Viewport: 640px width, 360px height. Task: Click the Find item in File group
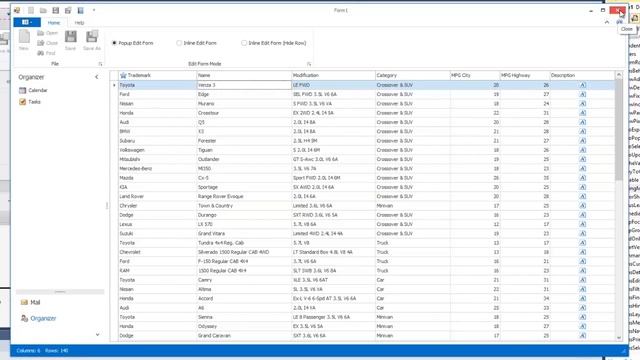pos(46,53)
